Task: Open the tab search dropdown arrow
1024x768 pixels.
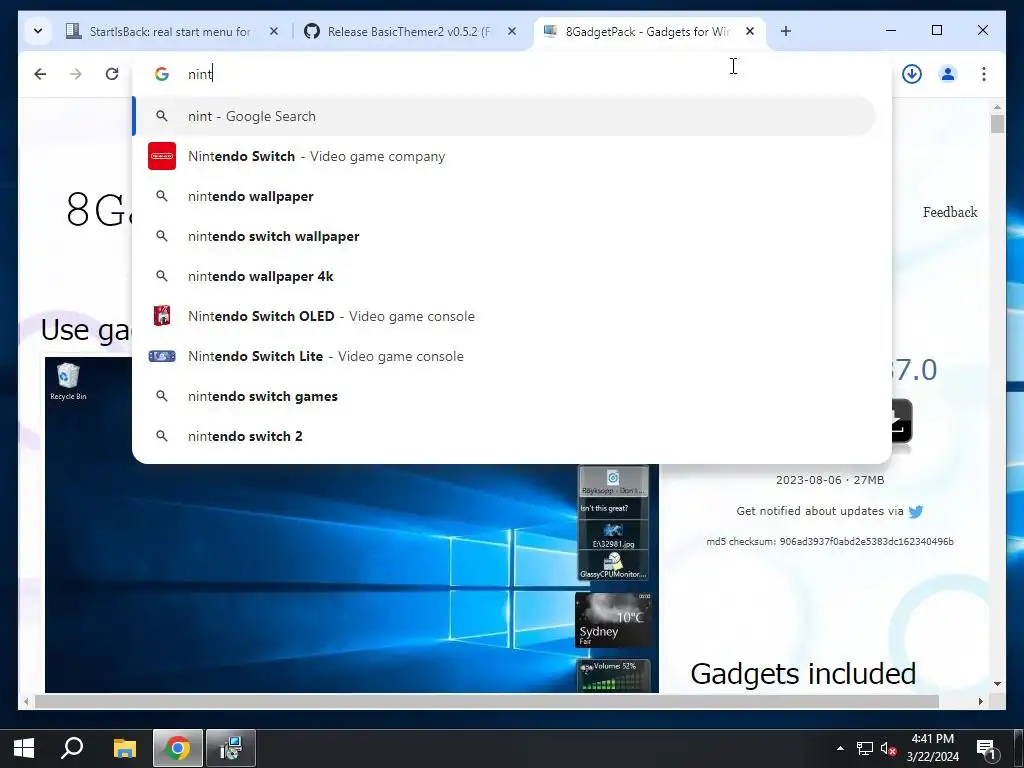Action: (38, 31)
